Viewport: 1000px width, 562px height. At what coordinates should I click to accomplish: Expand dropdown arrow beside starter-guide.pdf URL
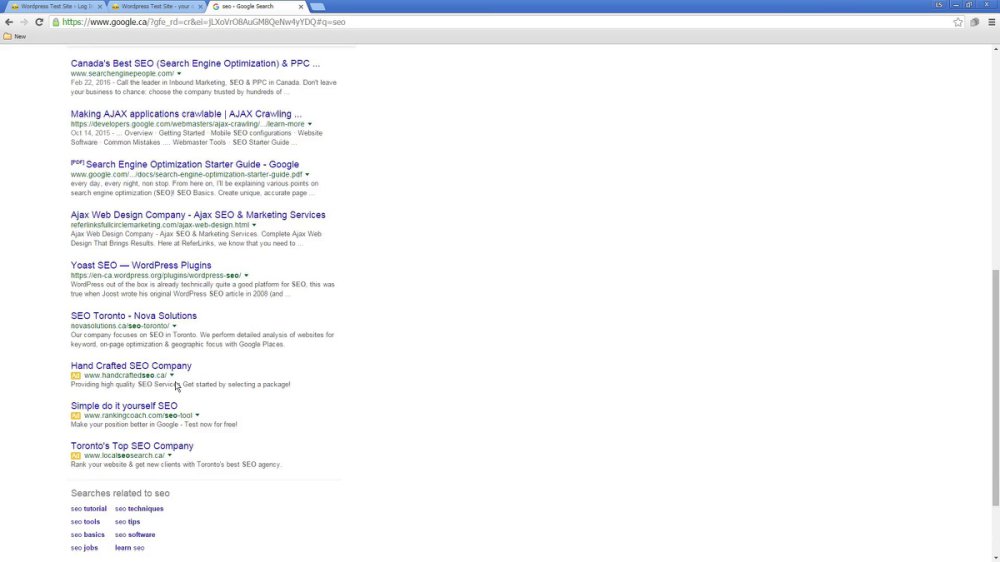pyautogui.click(x=307, y=174)
